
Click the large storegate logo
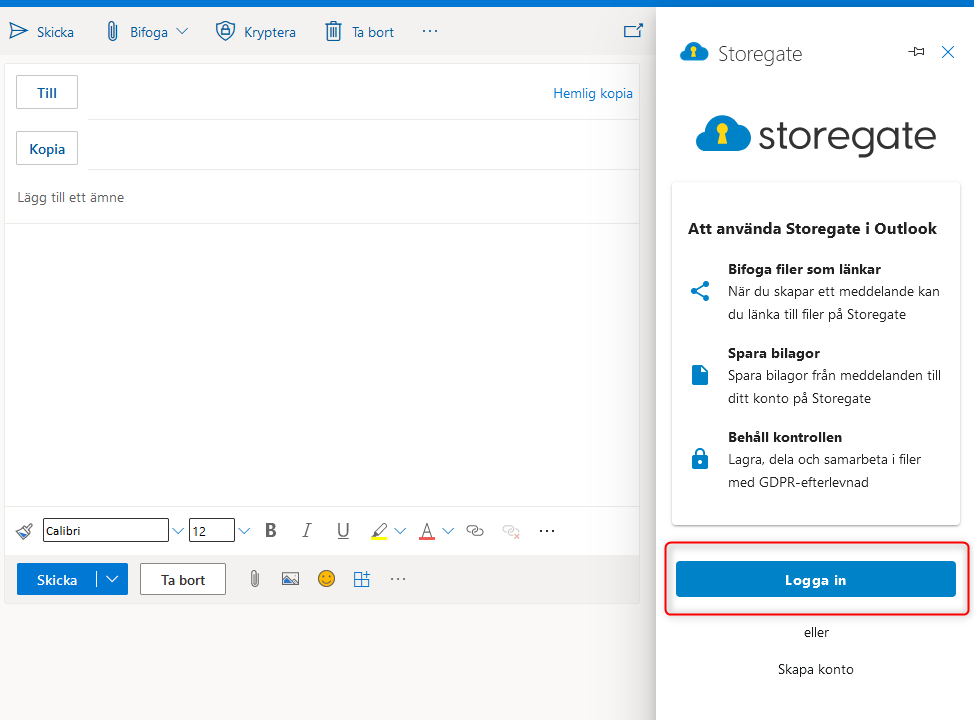[816, 135]
